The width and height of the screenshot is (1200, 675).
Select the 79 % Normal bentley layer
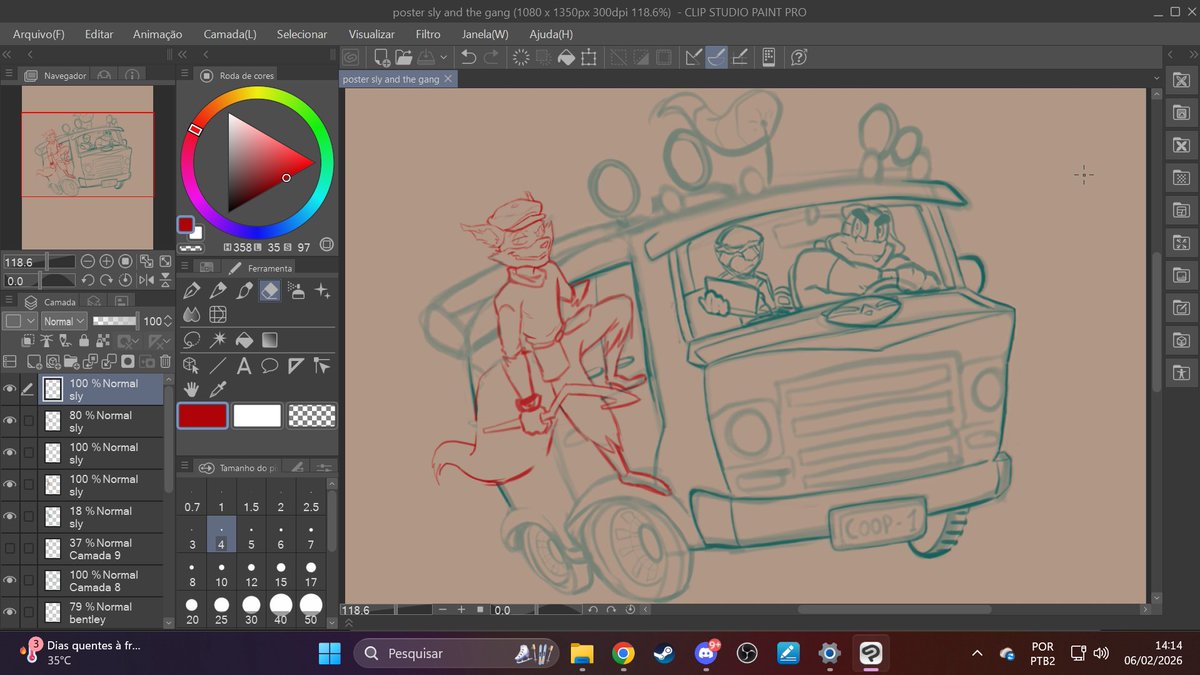click(101, 613)
